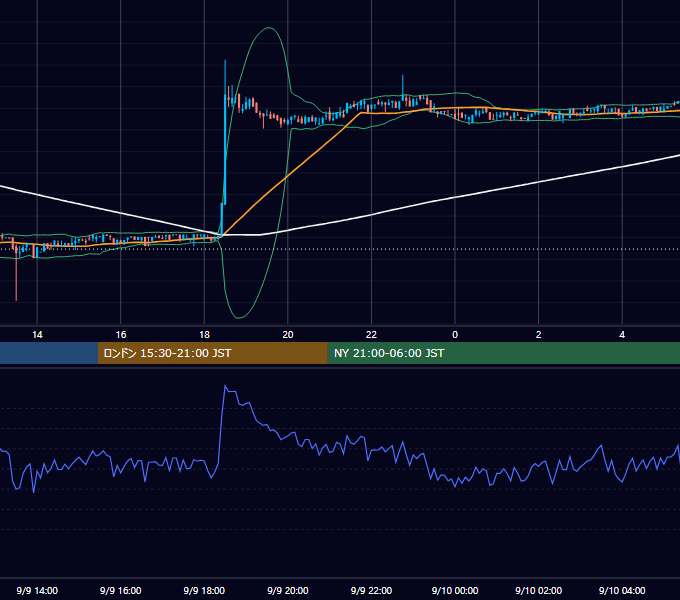Select the ロンドン 15:30-21:00 JST session bar
Screen dimensions: 680x600
[x=212, y=353]
